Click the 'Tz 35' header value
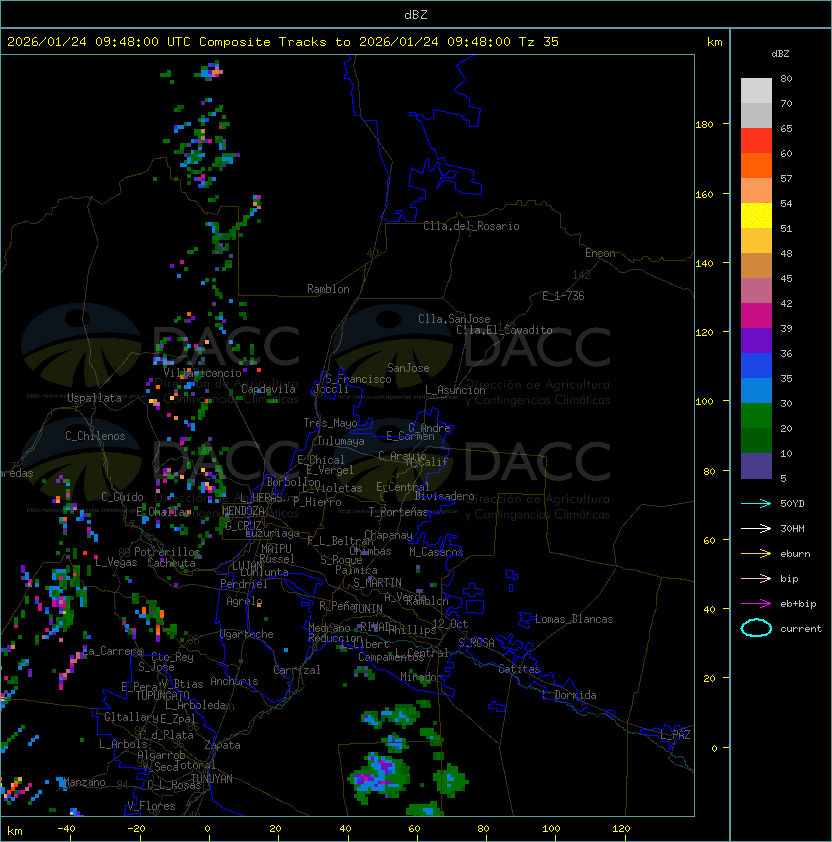The width and height of the screenshot is (832, 842). point(539,42)
